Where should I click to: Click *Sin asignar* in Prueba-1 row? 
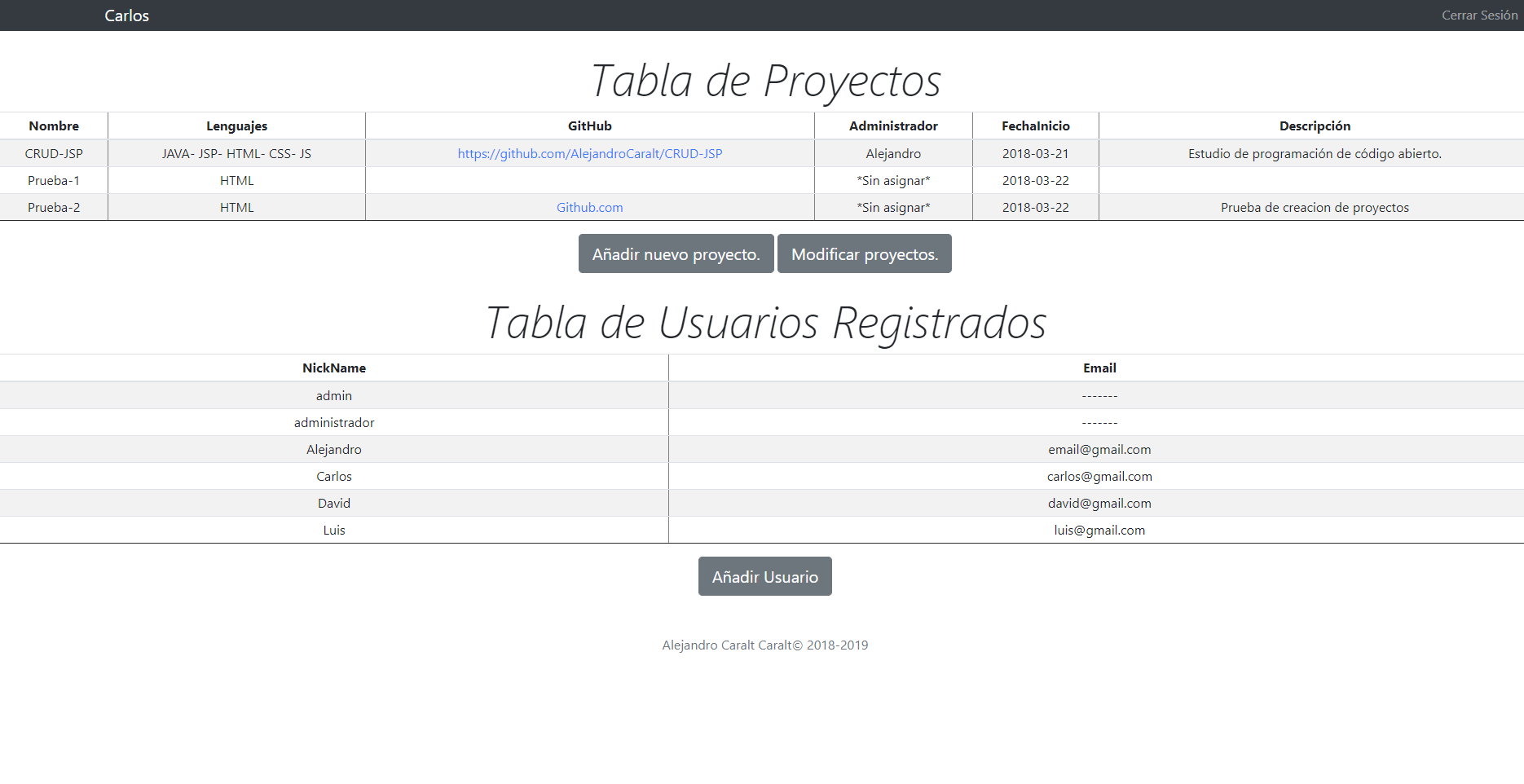click(x=893, y=180)
